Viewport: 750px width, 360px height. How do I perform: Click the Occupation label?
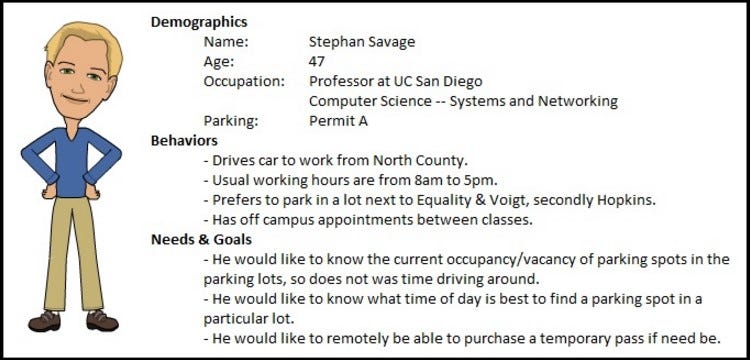coord(244,81)
